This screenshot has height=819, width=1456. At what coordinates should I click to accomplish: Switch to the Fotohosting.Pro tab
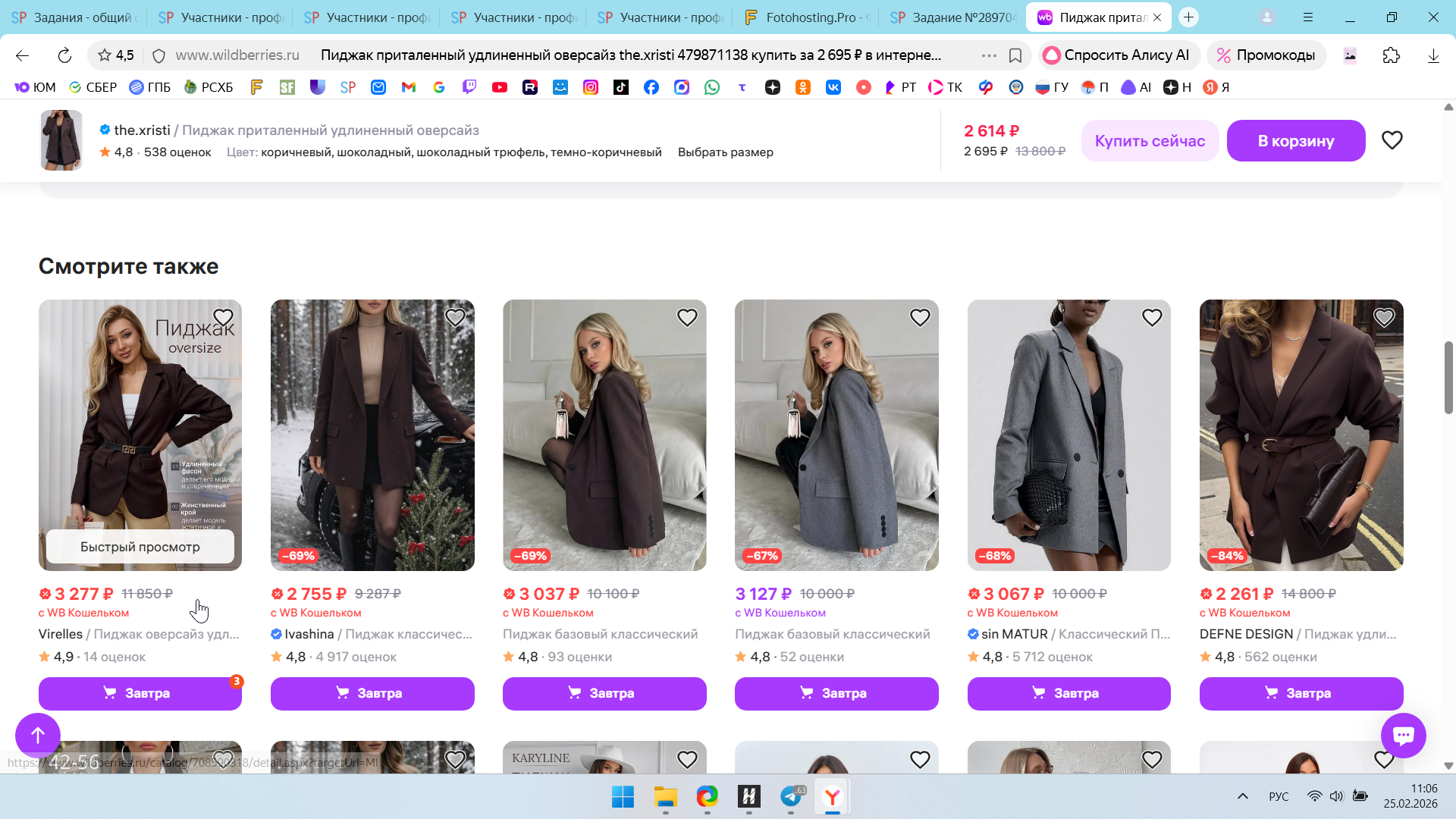click(807, 17)
